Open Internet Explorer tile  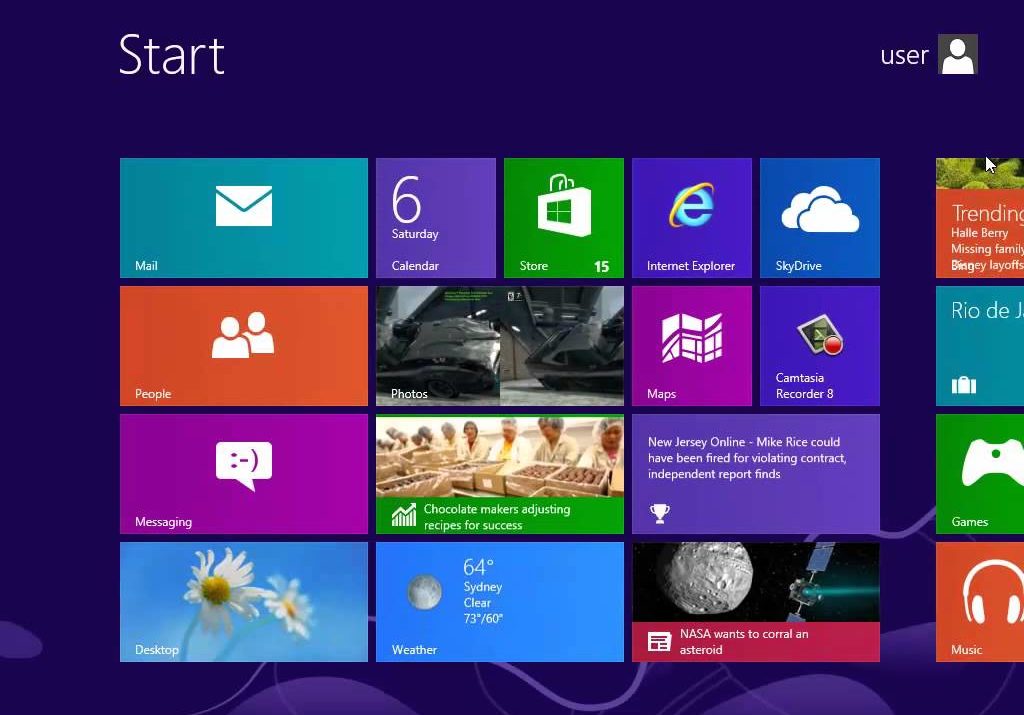691,218
